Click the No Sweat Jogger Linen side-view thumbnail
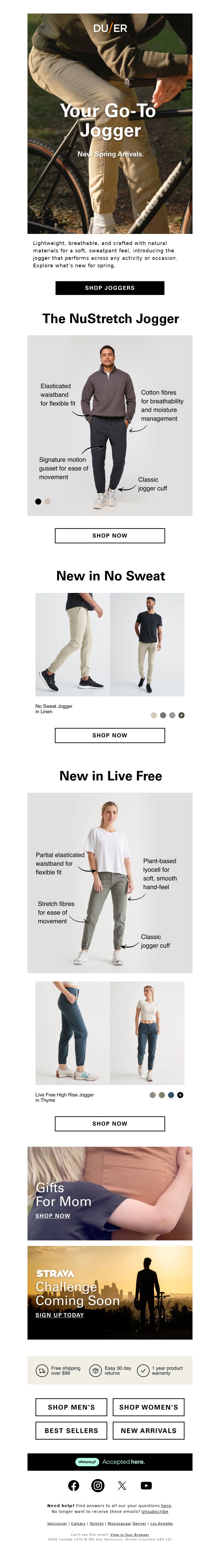The image size is (220, 1568). click(72, 645)
